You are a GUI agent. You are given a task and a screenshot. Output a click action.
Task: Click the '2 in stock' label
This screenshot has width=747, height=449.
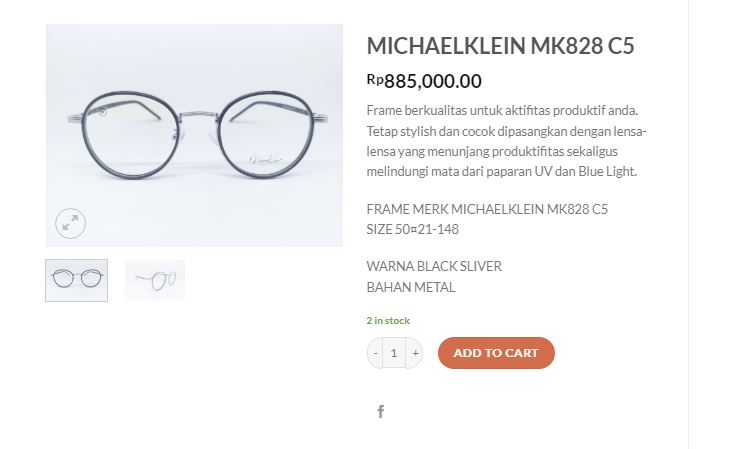388,321
